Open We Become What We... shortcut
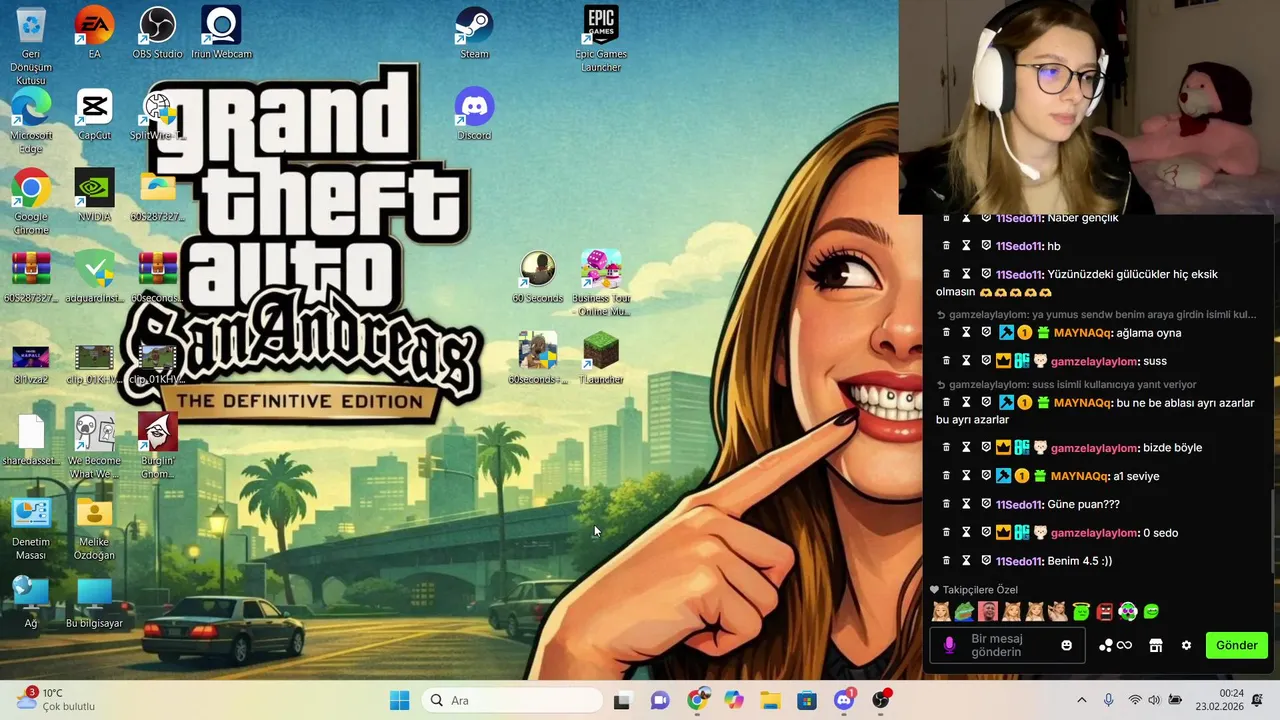The height and width of the screenshot is (720, 1280). tap(94, 445)
